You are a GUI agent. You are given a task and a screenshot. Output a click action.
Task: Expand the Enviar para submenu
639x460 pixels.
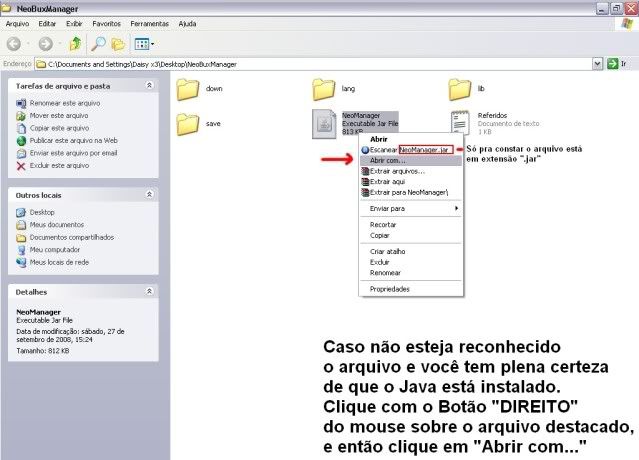click(x=411, y=209)
